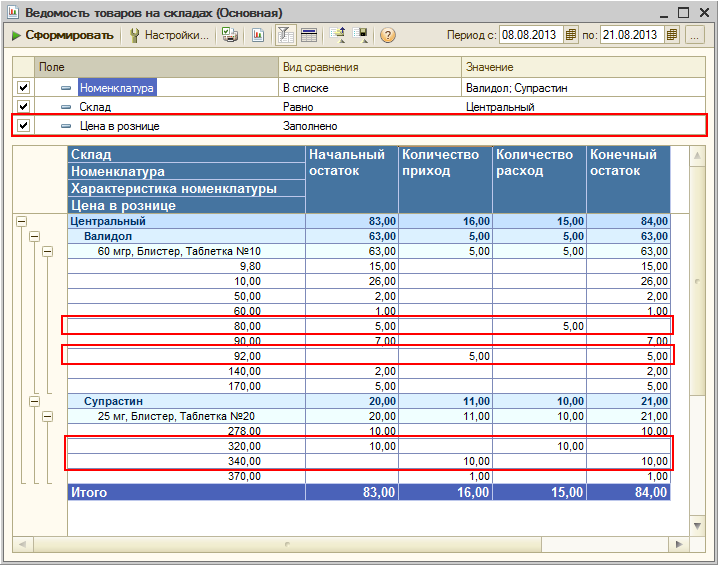Click the Сформировать button to generate report
The image size is (718, 565).
click(x=62, y=35)
